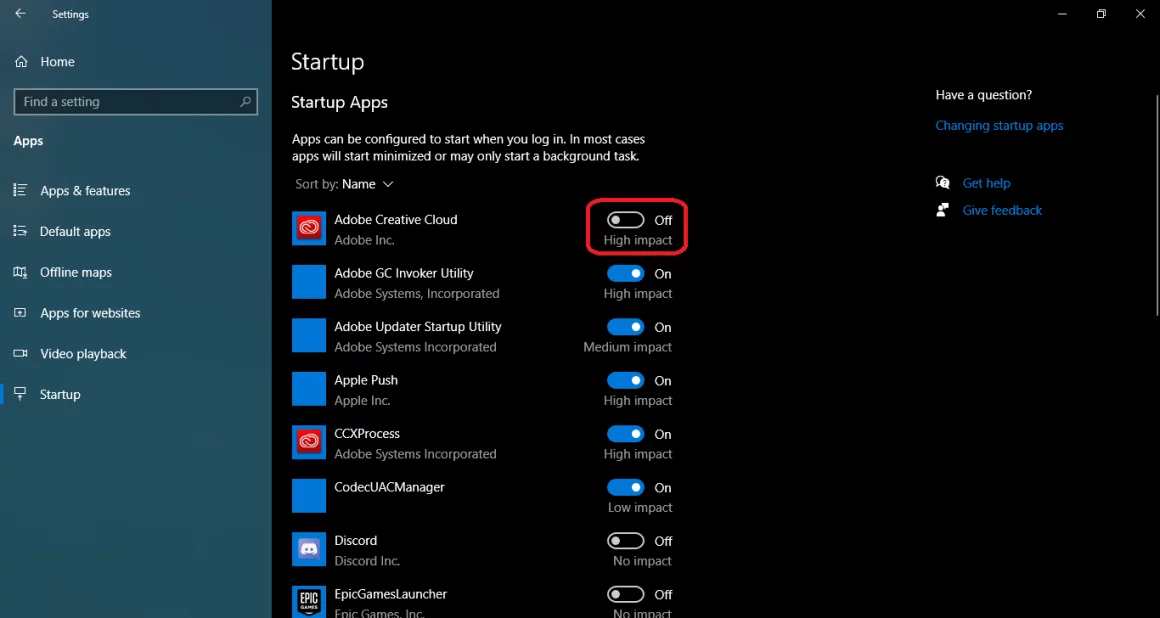
Task: Click the CCXProcess app icon
Action: (x=308, y=443)
